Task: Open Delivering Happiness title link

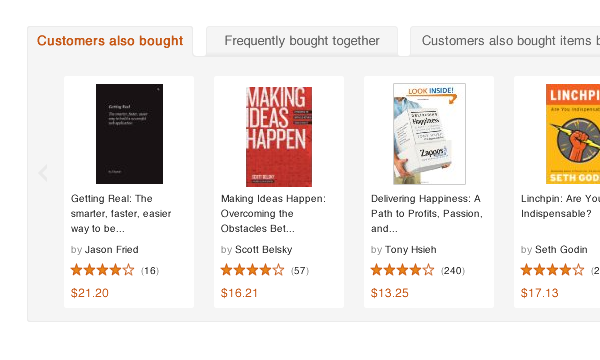Action: coord(427,213)
